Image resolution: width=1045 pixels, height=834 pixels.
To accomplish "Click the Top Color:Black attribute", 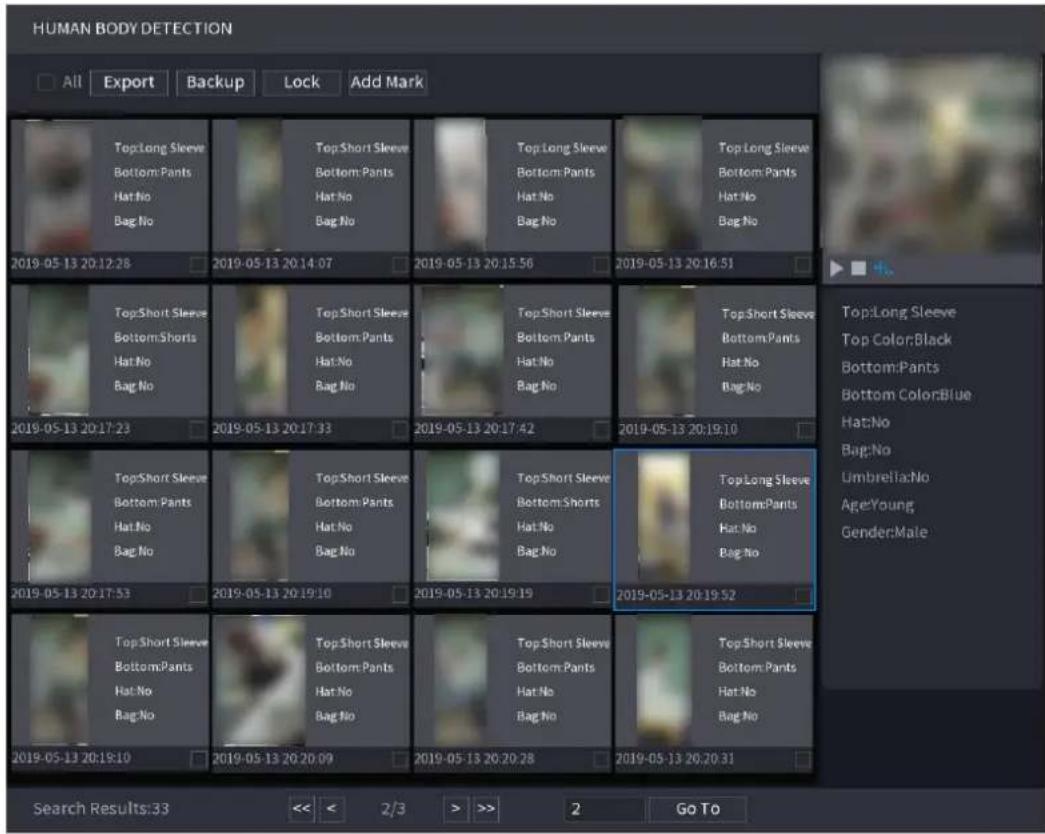I will 896,339.
